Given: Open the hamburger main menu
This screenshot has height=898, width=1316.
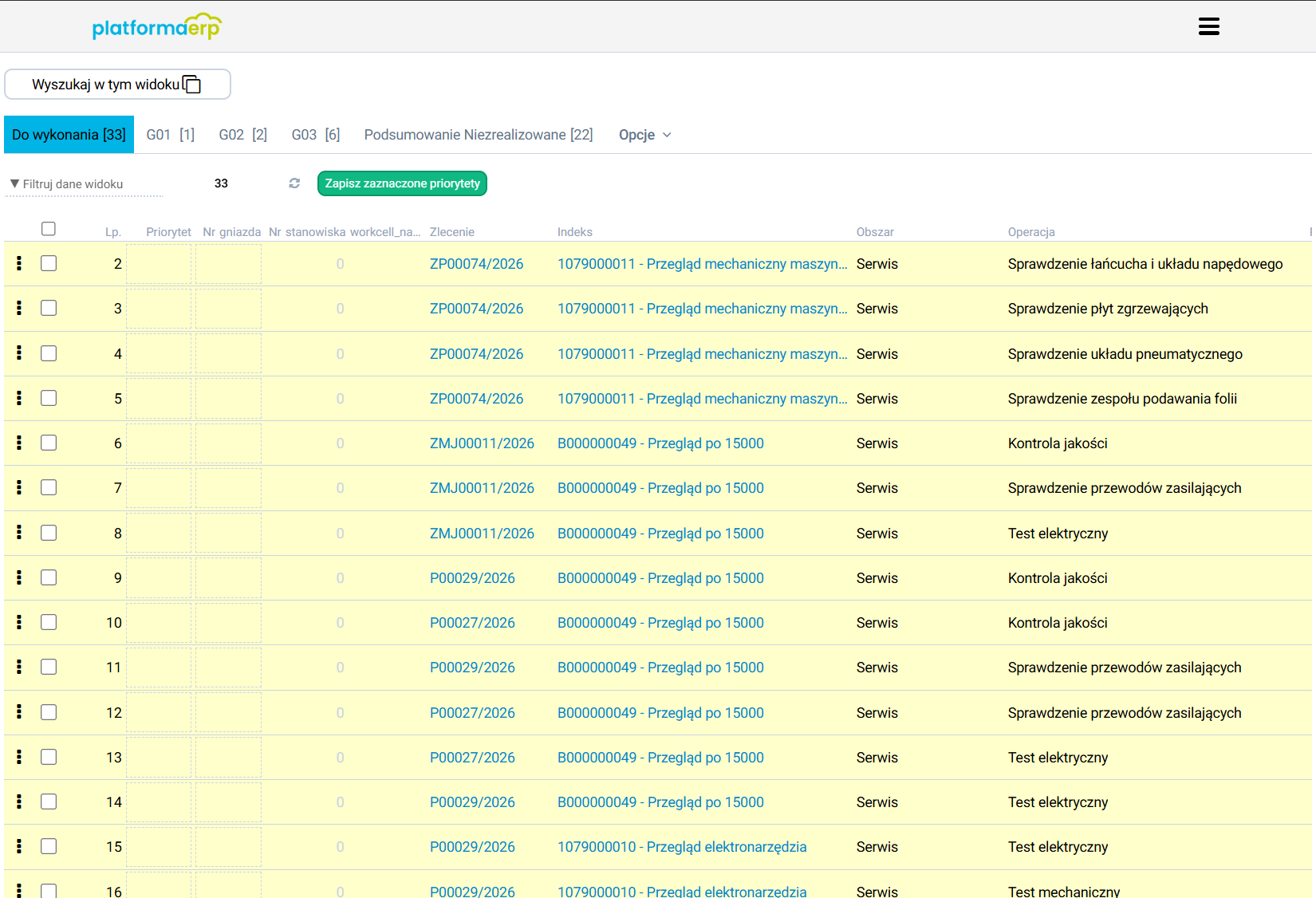Looking at the screenshot, I should tap(1208, 26).
